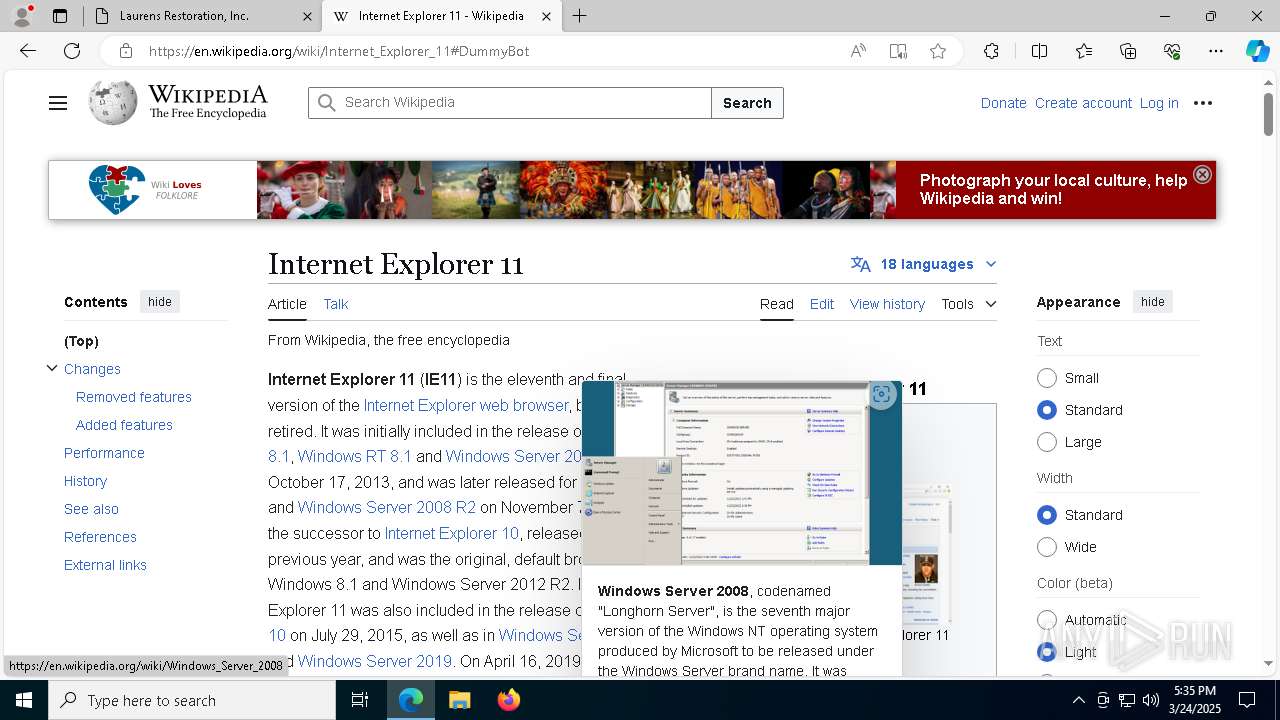This screenshot has width=1280, height=720.
Task: Open the tab actions menu icon
Action: 60,16
